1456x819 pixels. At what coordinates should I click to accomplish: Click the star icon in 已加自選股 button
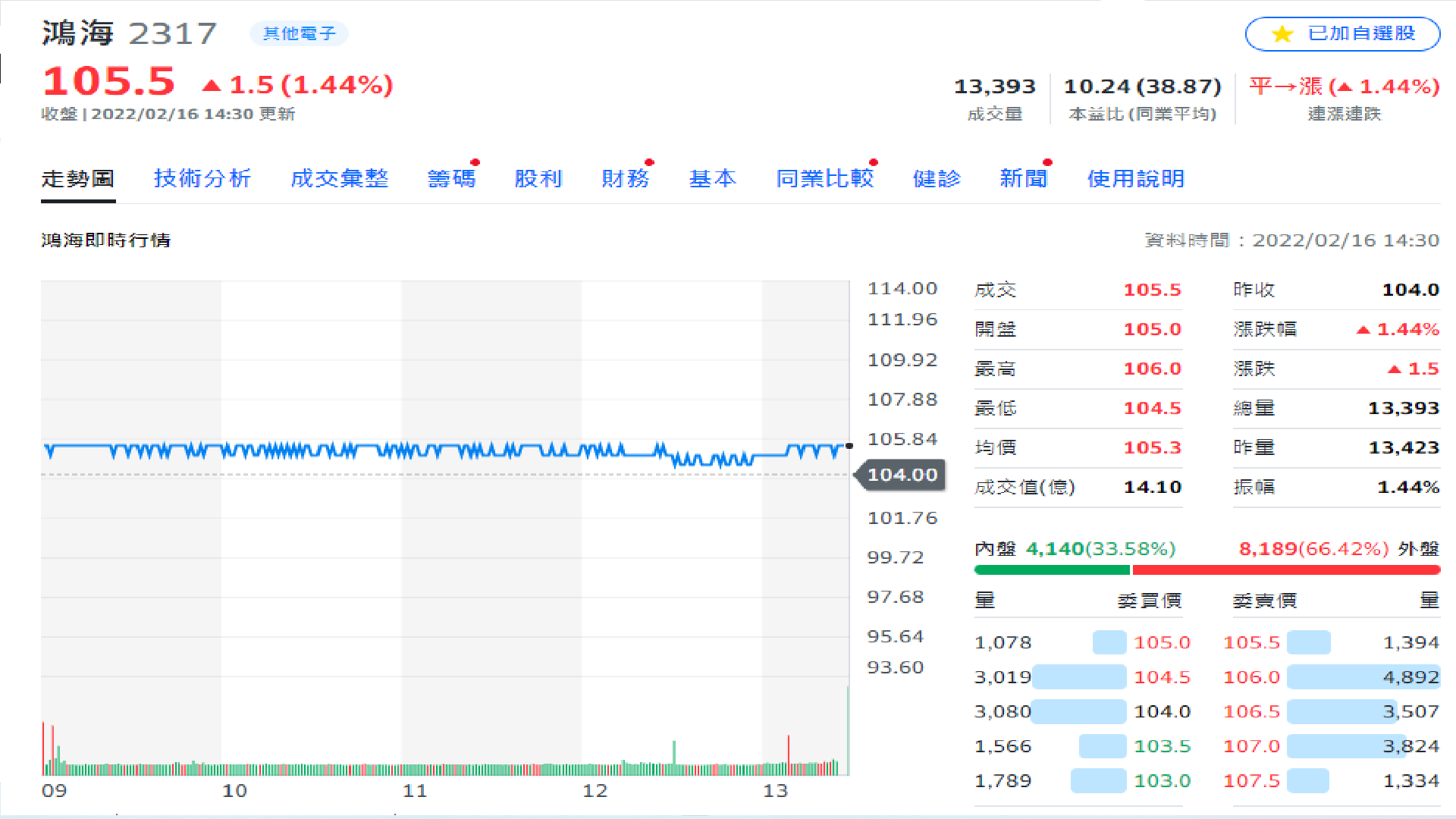coord(1282,34)
